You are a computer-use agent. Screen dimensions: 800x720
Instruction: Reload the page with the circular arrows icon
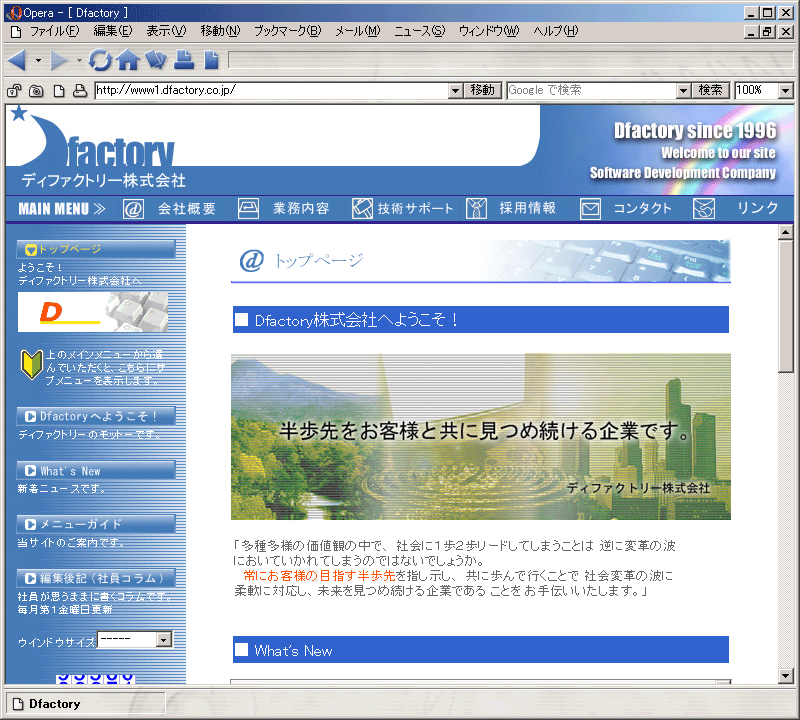click(x=100, y=60)
